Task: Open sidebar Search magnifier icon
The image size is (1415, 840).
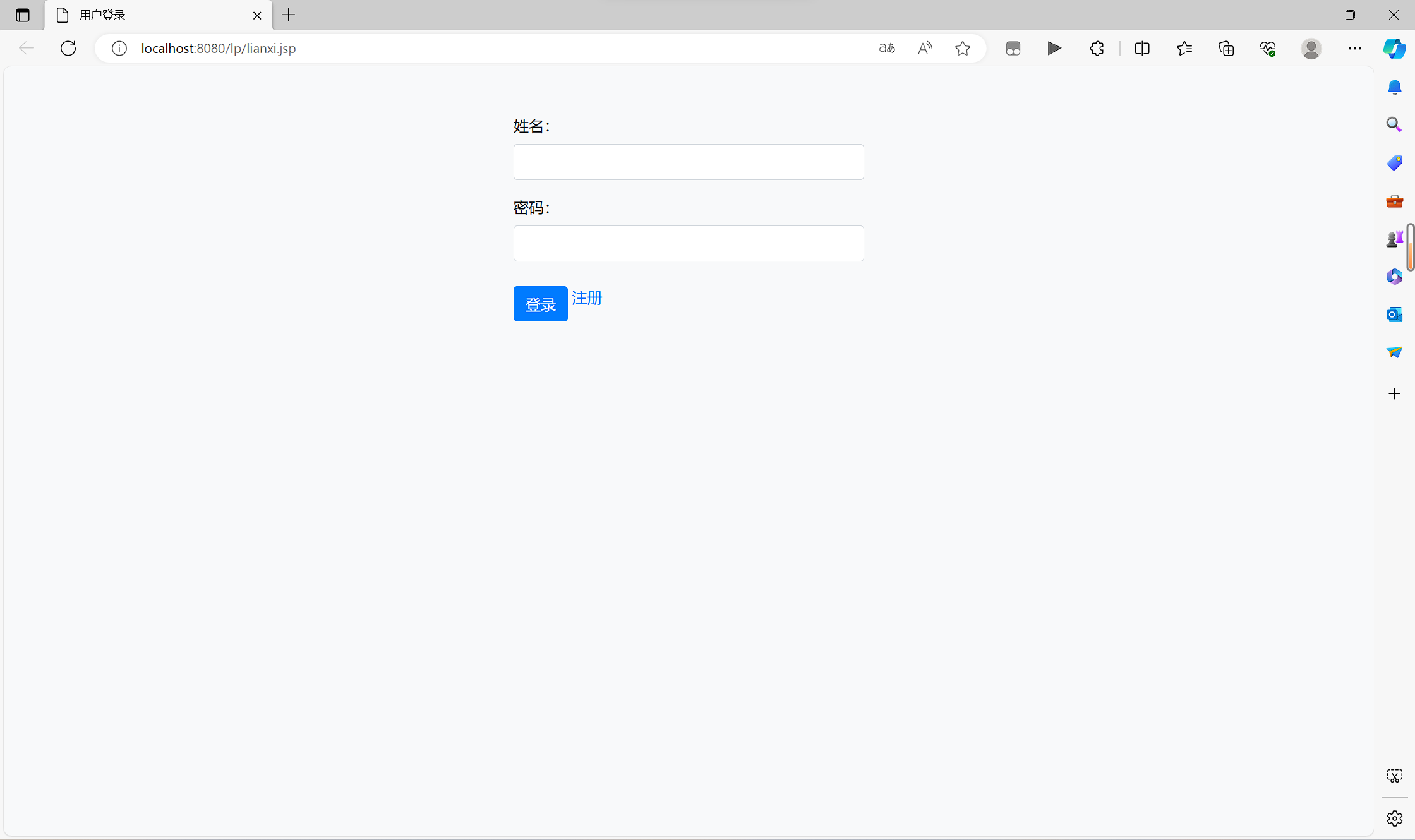Action: pos(1394,124)
